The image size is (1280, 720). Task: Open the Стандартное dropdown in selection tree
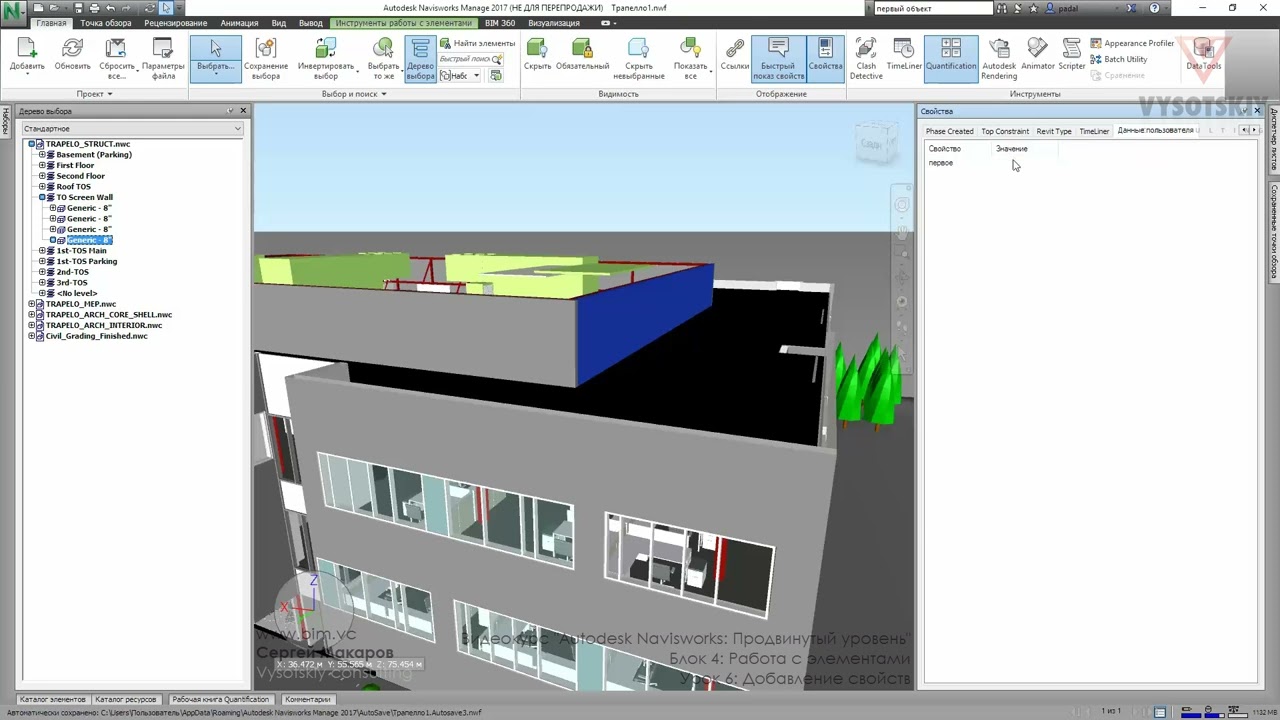click(132, 129)
